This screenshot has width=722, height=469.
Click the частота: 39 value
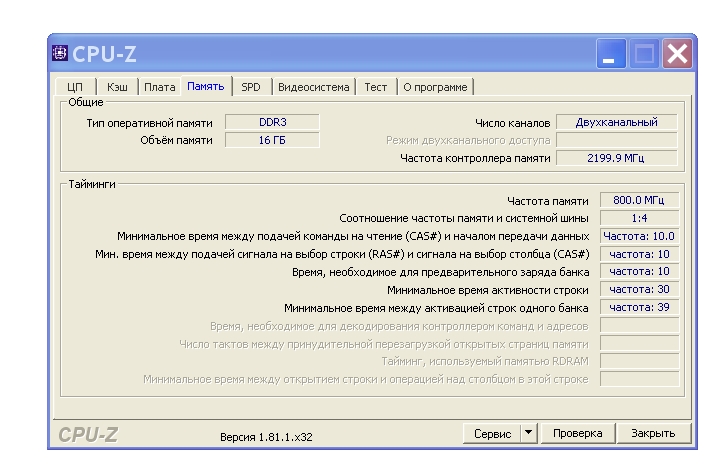(x=639, y=307)
